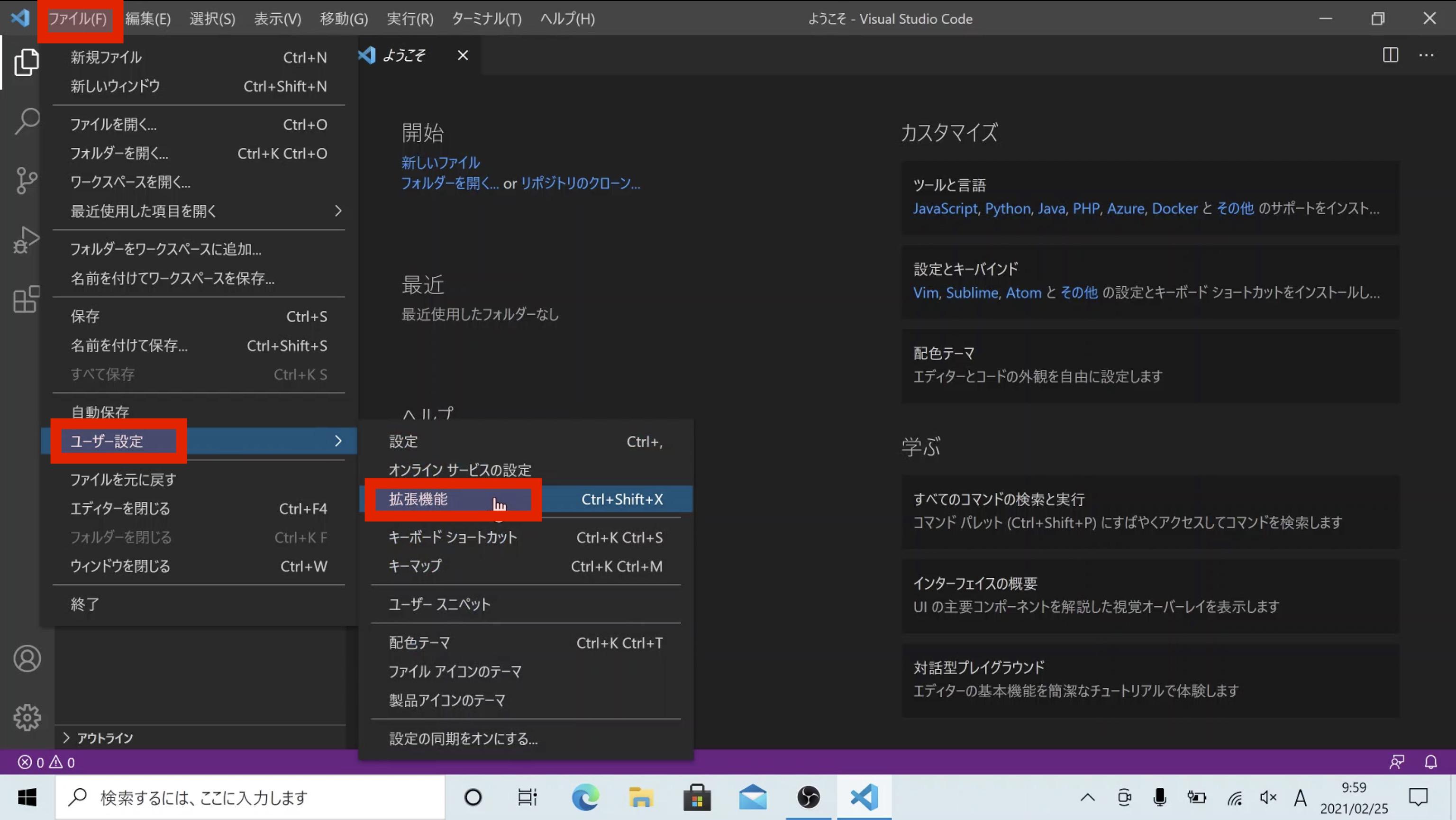1456x820 pixels.
Task: Choose 終了 to exit
Action: (199, 604)
